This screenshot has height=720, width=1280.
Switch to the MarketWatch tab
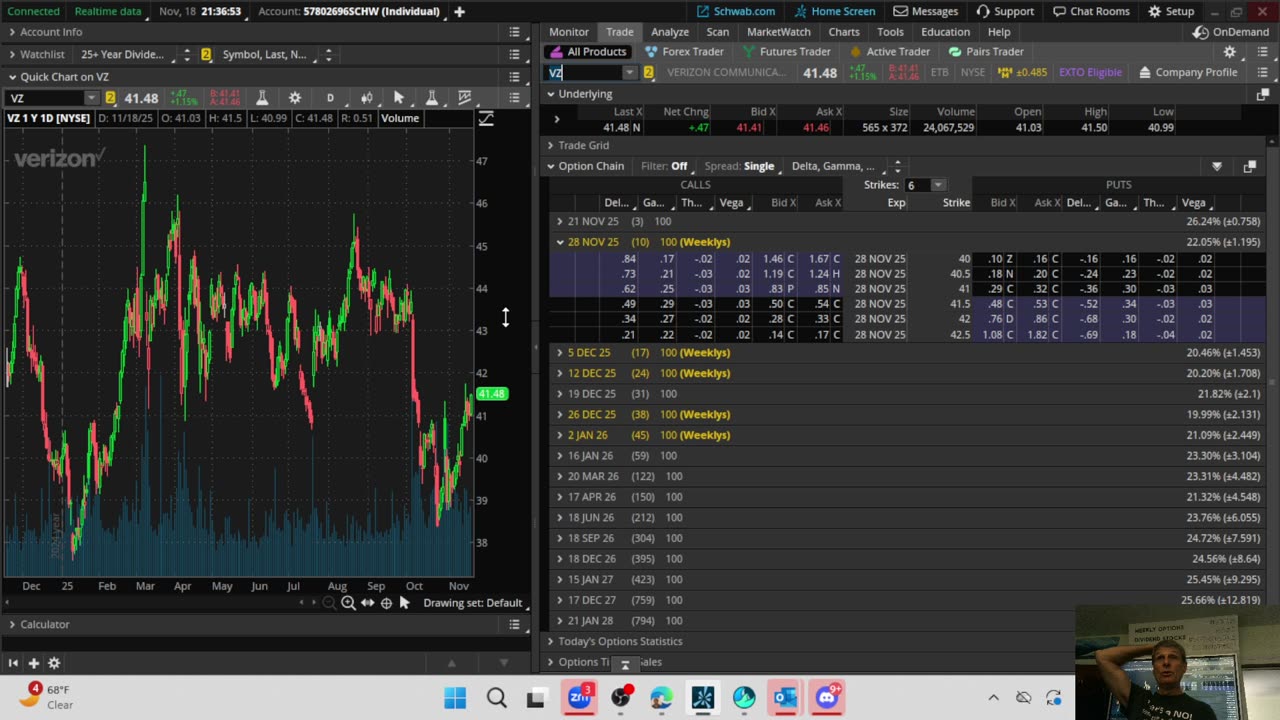(779, 32)
